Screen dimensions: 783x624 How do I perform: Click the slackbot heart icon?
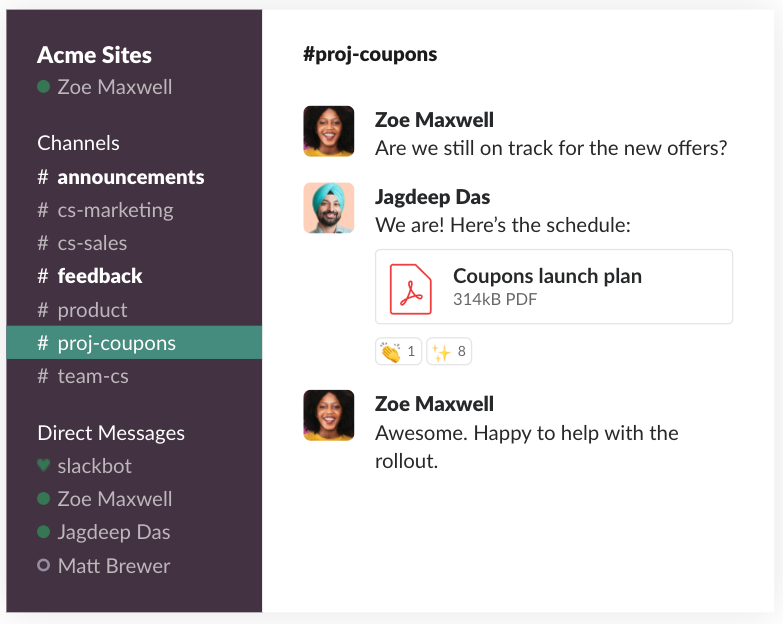pyautogui.click(x=43, y=466)
